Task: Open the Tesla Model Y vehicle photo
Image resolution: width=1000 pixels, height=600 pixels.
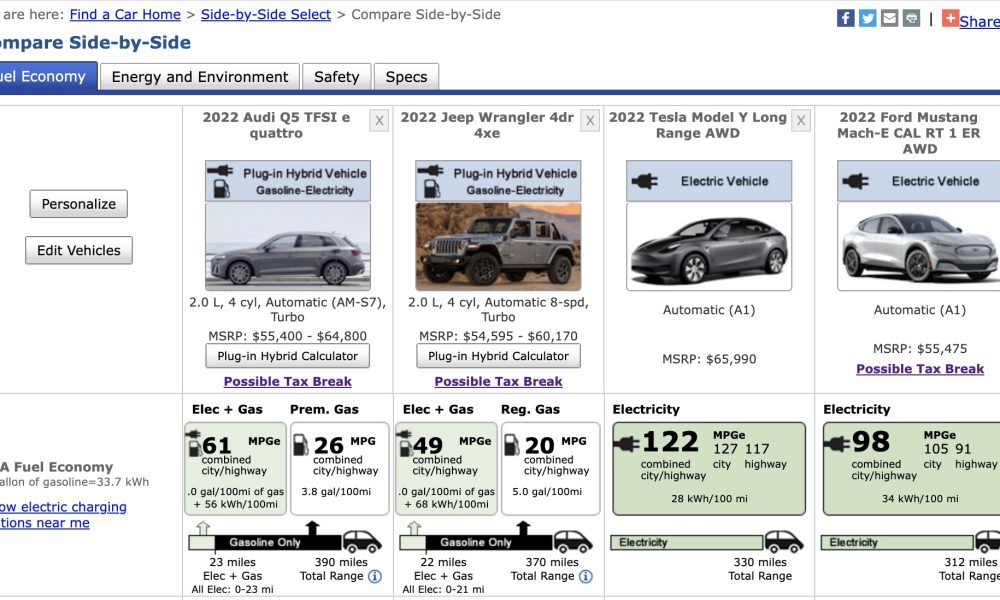Action: click(709, 247)
